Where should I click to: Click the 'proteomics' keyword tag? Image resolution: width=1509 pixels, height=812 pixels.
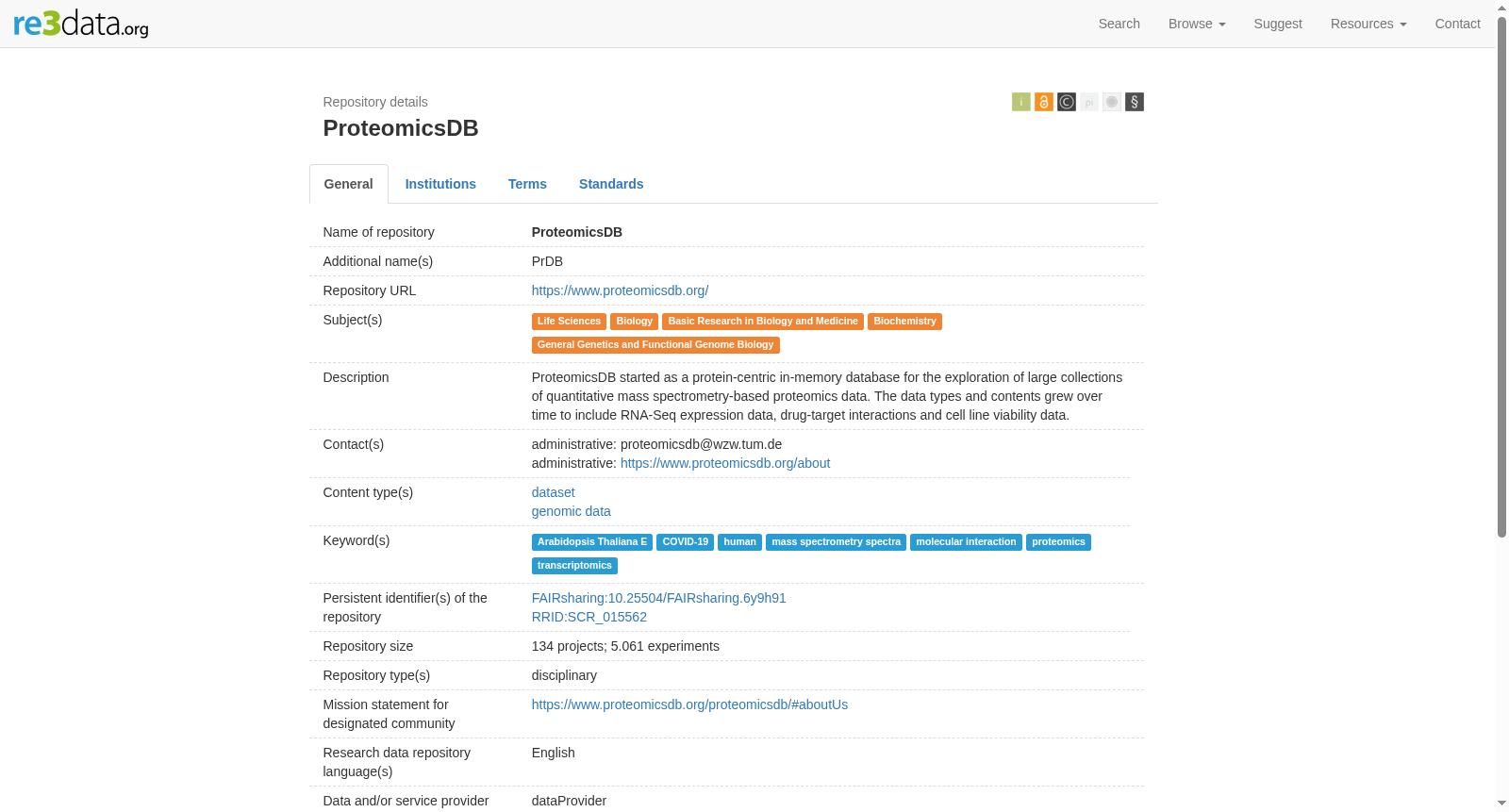1058,542
